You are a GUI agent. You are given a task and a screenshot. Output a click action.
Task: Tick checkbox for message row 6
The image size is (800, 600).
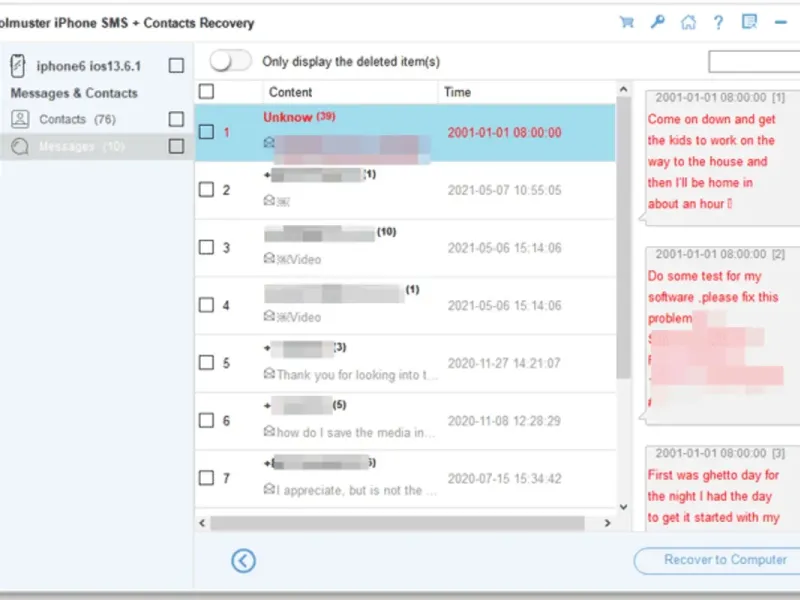[206, 420]
